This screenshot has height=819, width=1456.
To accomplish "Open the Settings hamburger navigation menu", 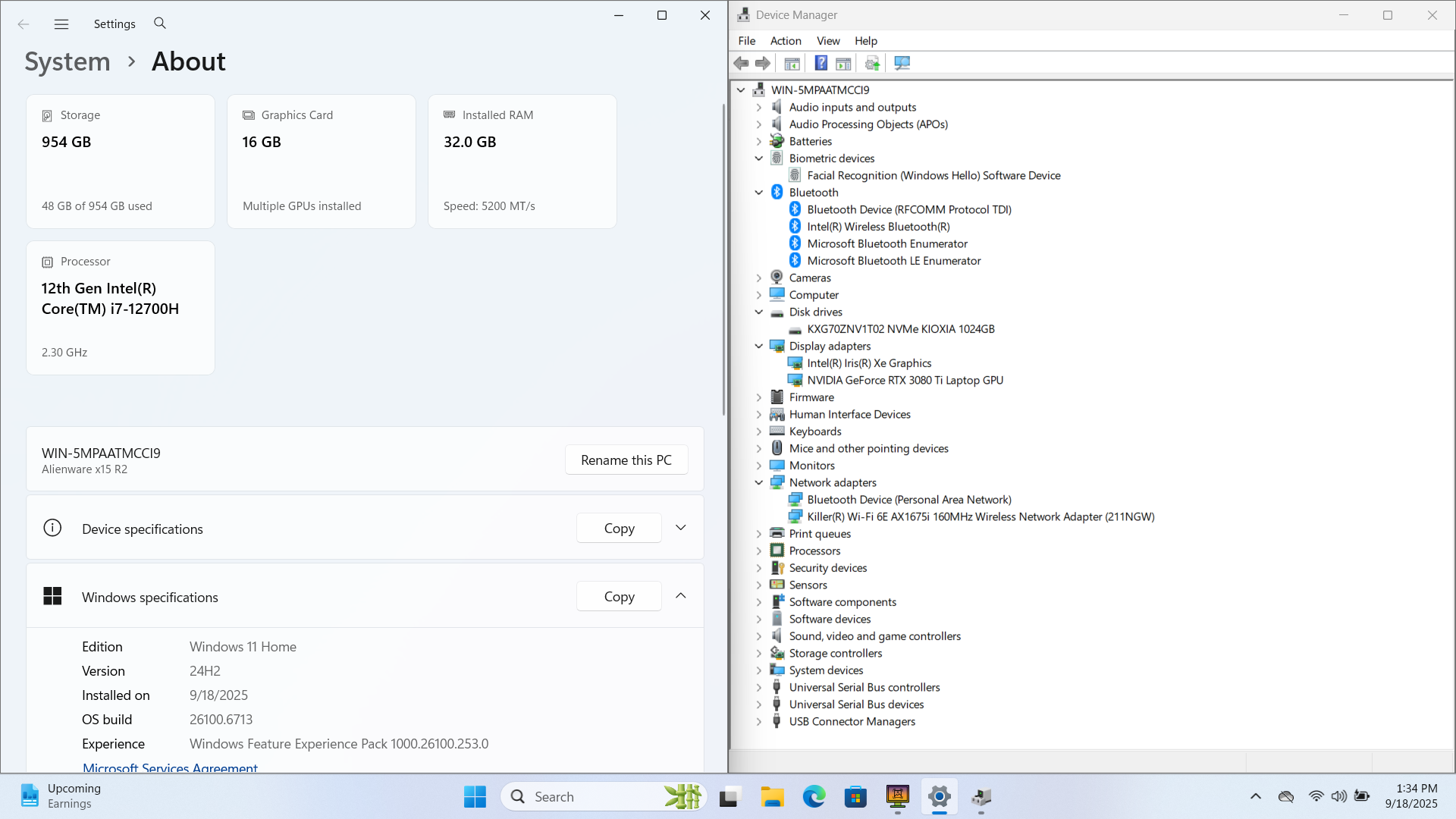I will click(61, 24).
